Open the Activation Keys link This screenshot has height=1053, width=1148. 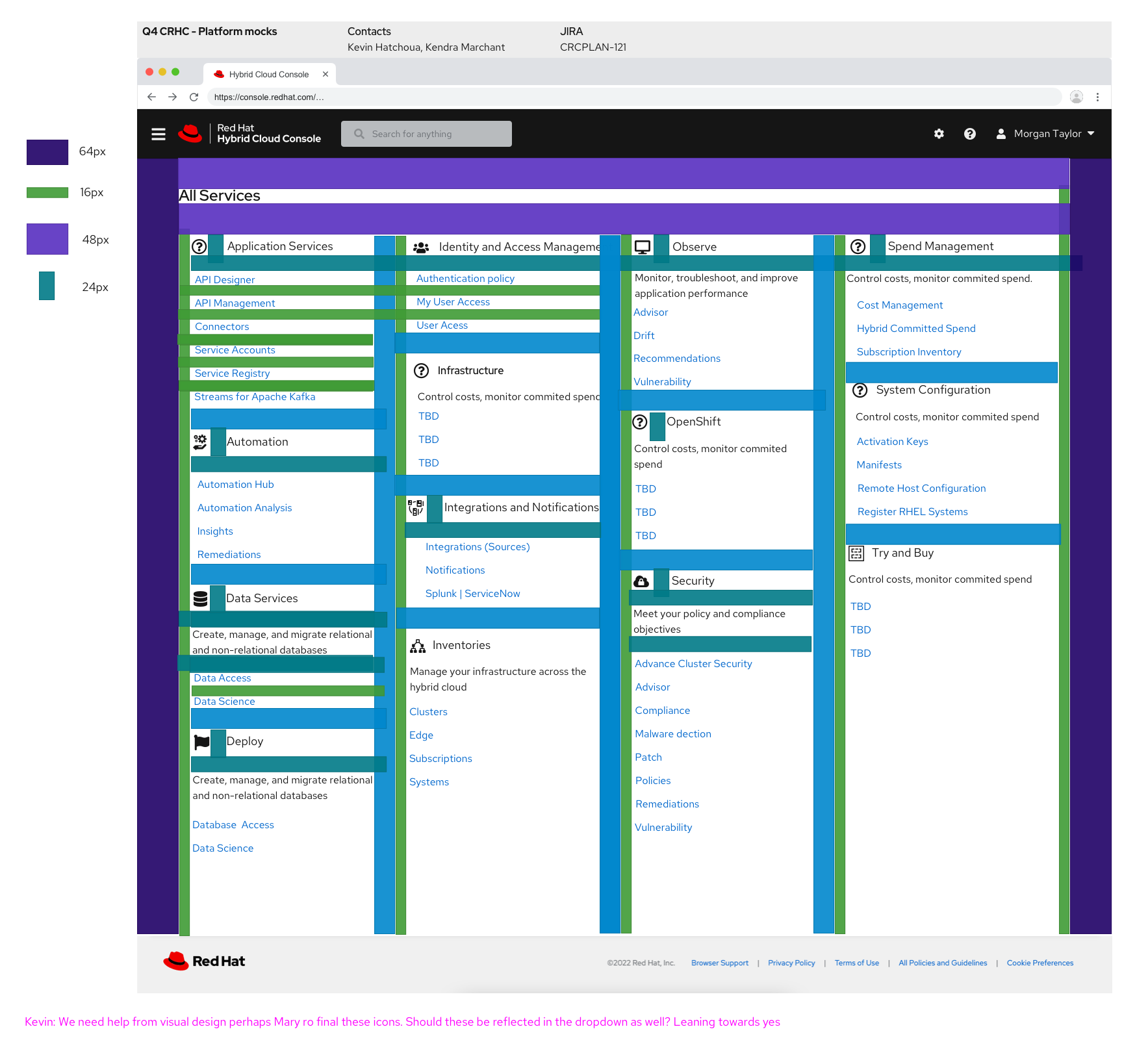pyautogui.click(x=893, y=441)
